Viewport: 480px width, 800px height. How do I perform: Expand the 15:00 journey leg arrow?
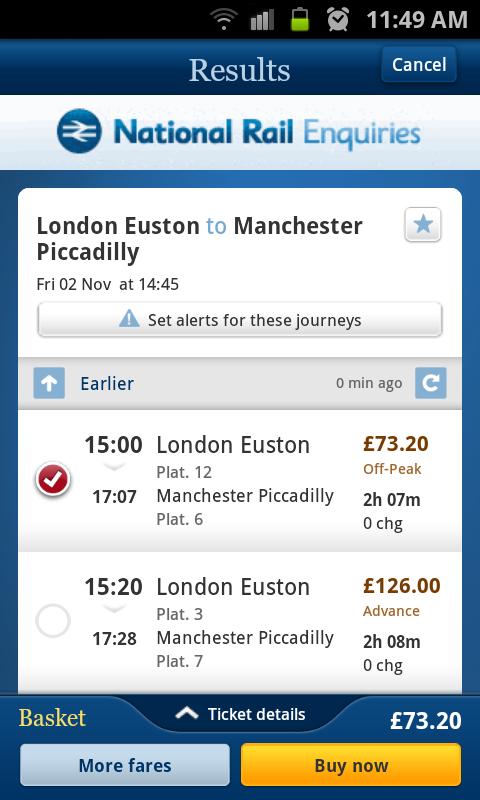(114, 466)
